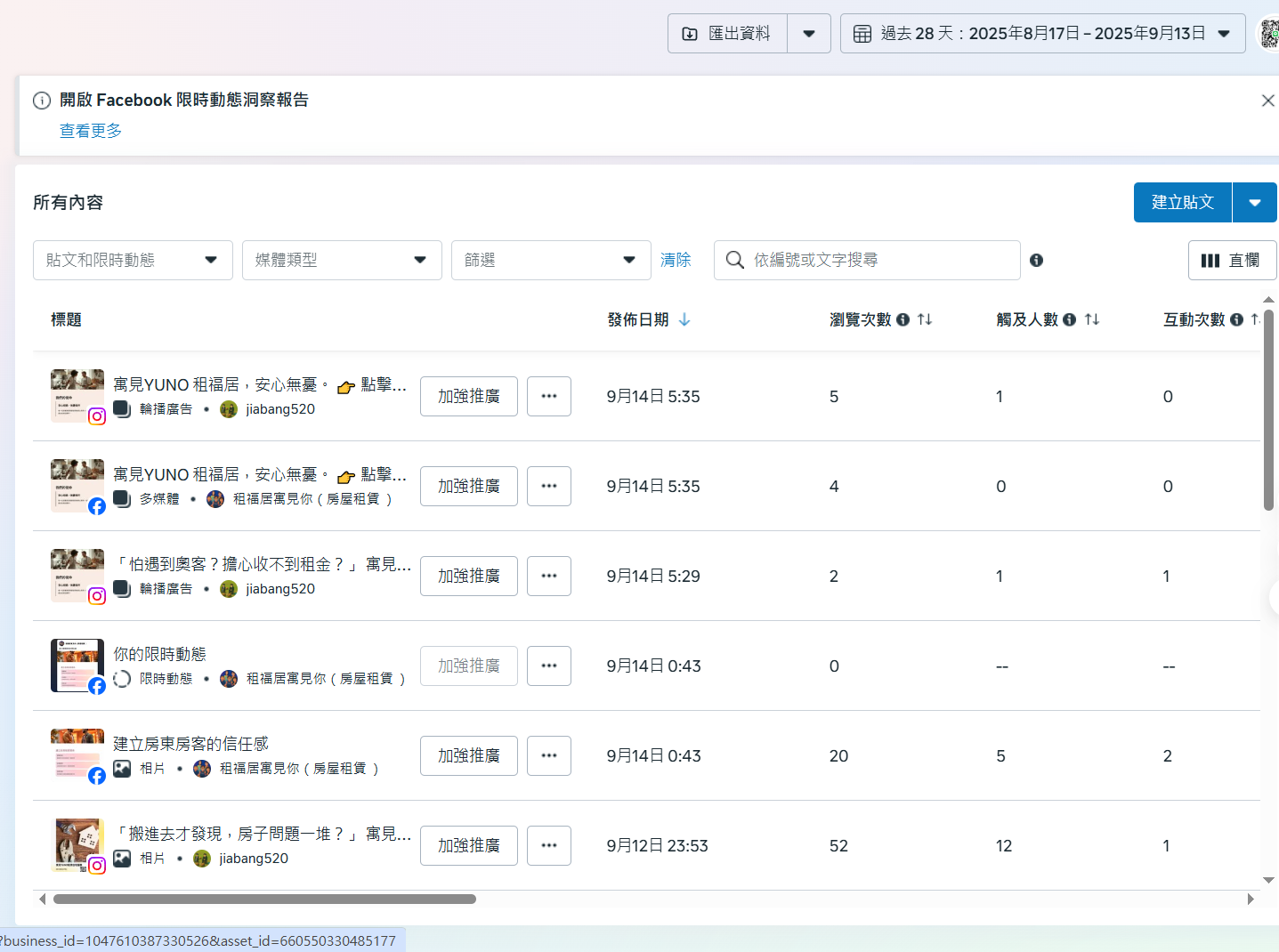Click info icon next to 瀏覽次數 header
This screenshot has width=1279, height=952.
point(903,319)
